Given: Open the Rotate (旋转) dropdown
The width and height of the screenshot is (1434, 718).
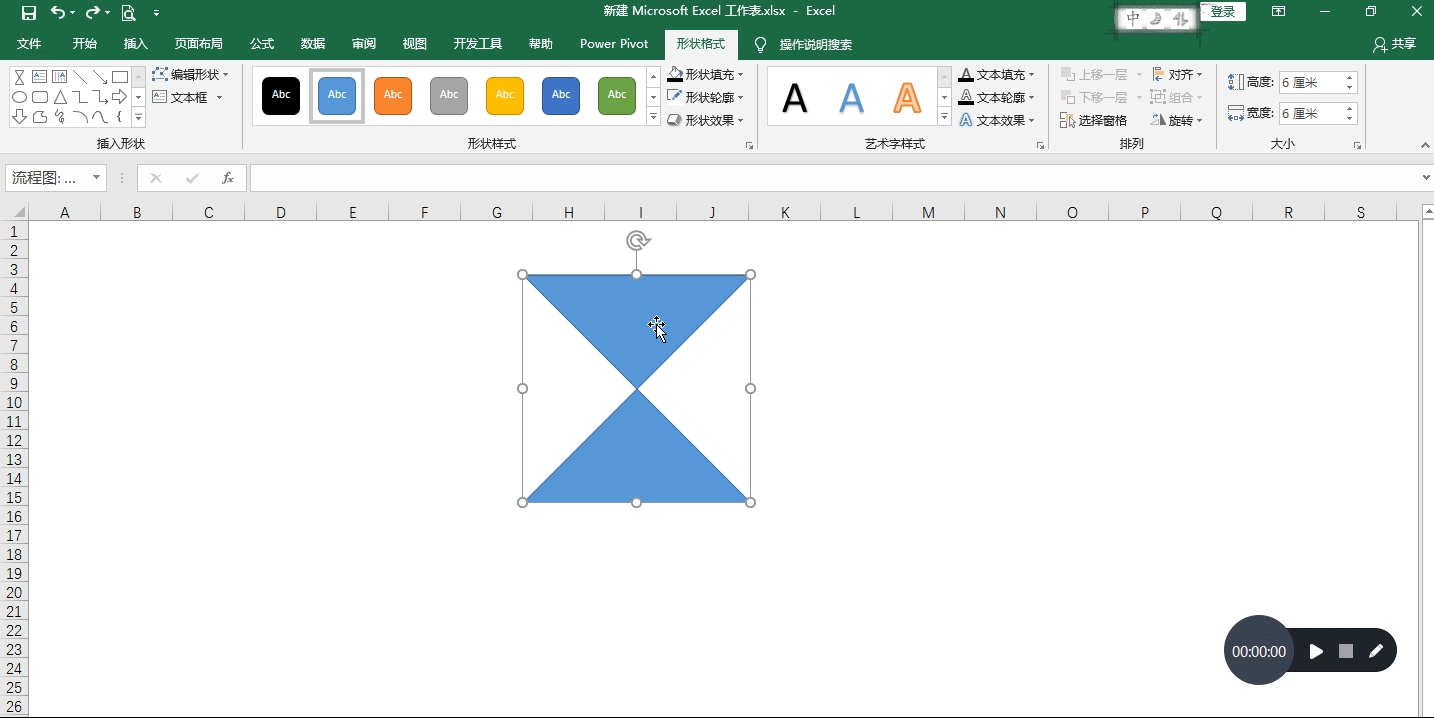Looking at the screenshot, I should [x=1178, y=120].
